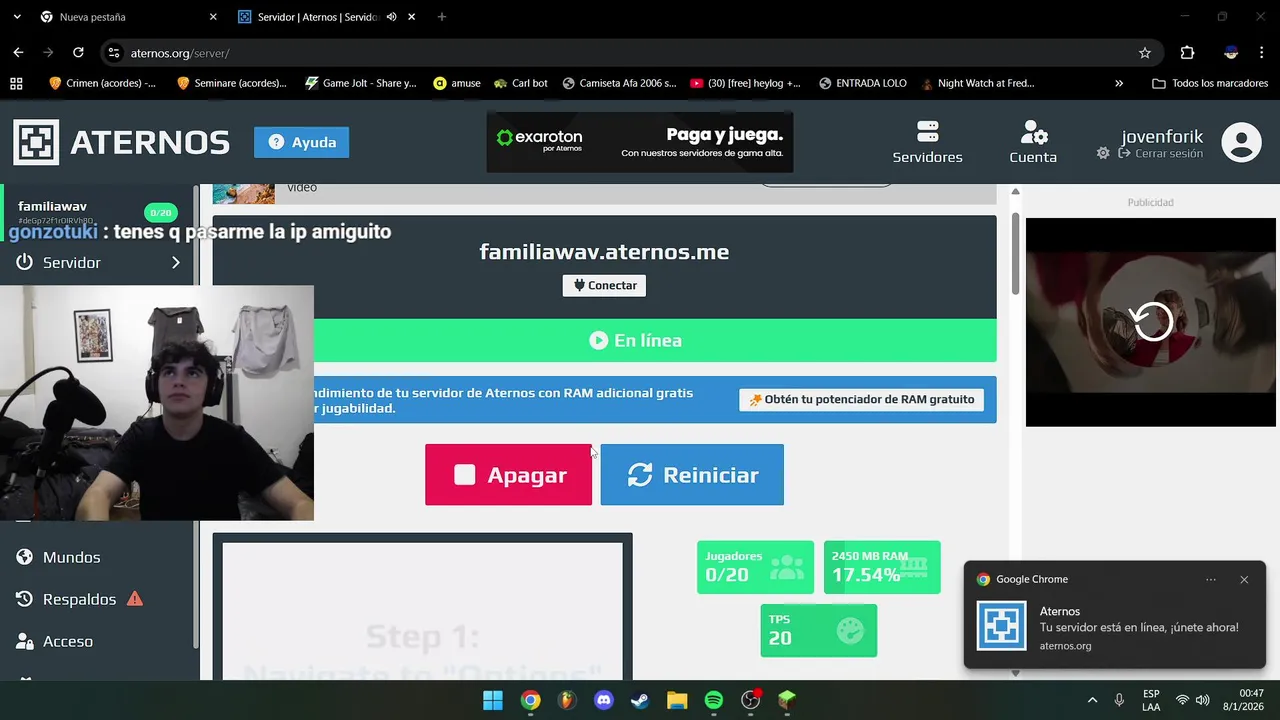Open the Night Watch at Fred bookmark
This screenshot has height=720, width=1280.
(x=978, y=84)
